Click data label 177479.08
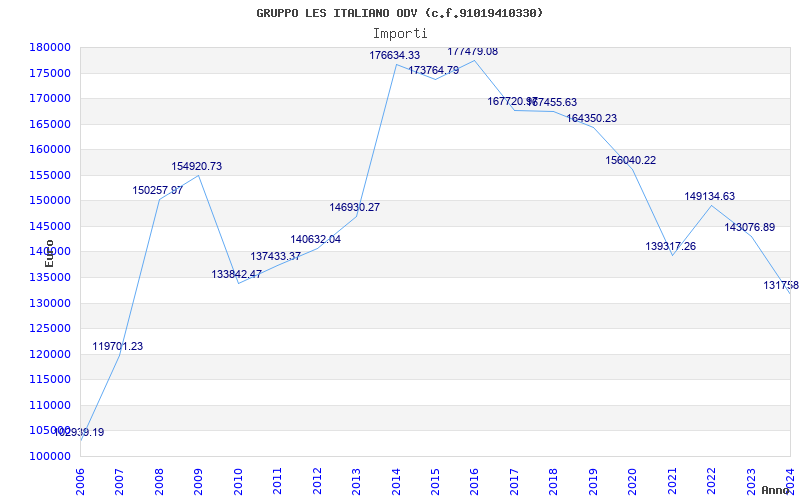800x500 pixels. point(472,52)
